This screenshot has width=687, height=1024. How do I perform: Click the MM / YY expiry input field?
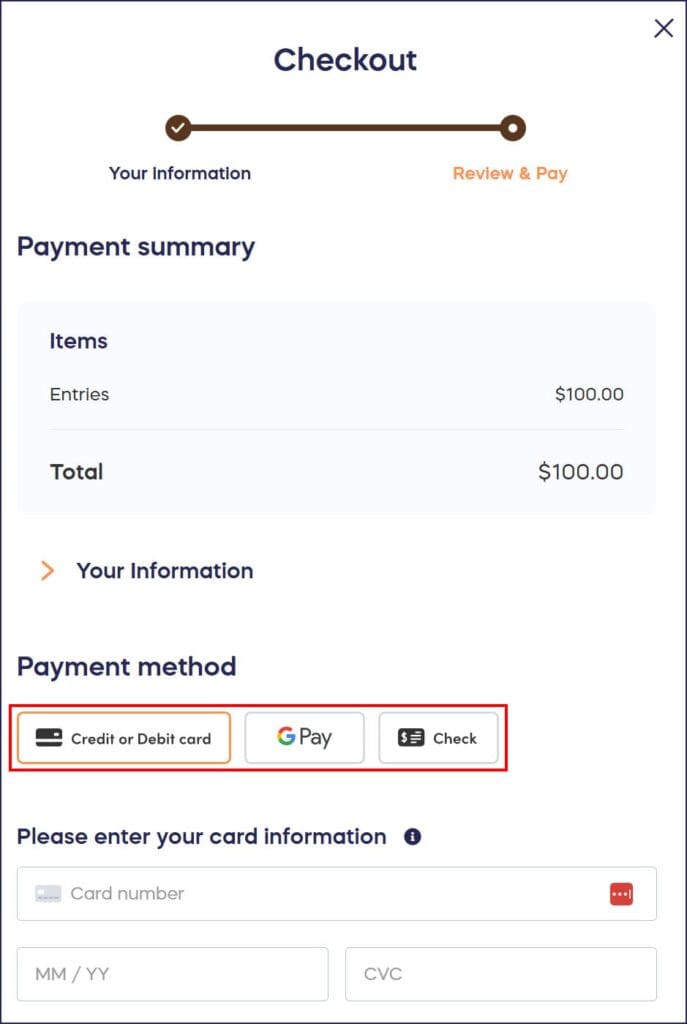pyautogui.click(x=172, y=973)
